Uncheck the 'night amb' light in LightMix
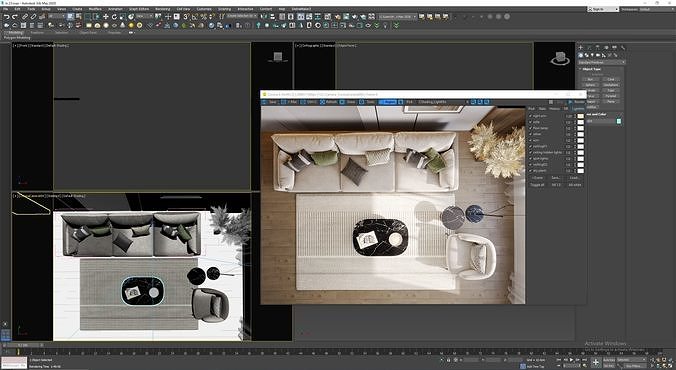Image resolution: width=676 pixels, height=370 pixels. [x=530, y=116]
